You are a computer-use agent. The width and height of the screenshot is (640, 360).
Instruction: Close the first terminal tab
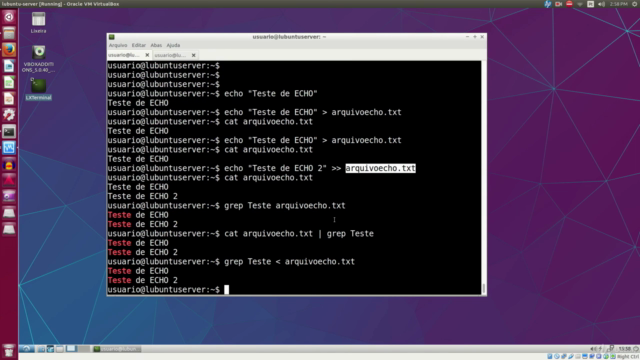(x=147, y=55)
